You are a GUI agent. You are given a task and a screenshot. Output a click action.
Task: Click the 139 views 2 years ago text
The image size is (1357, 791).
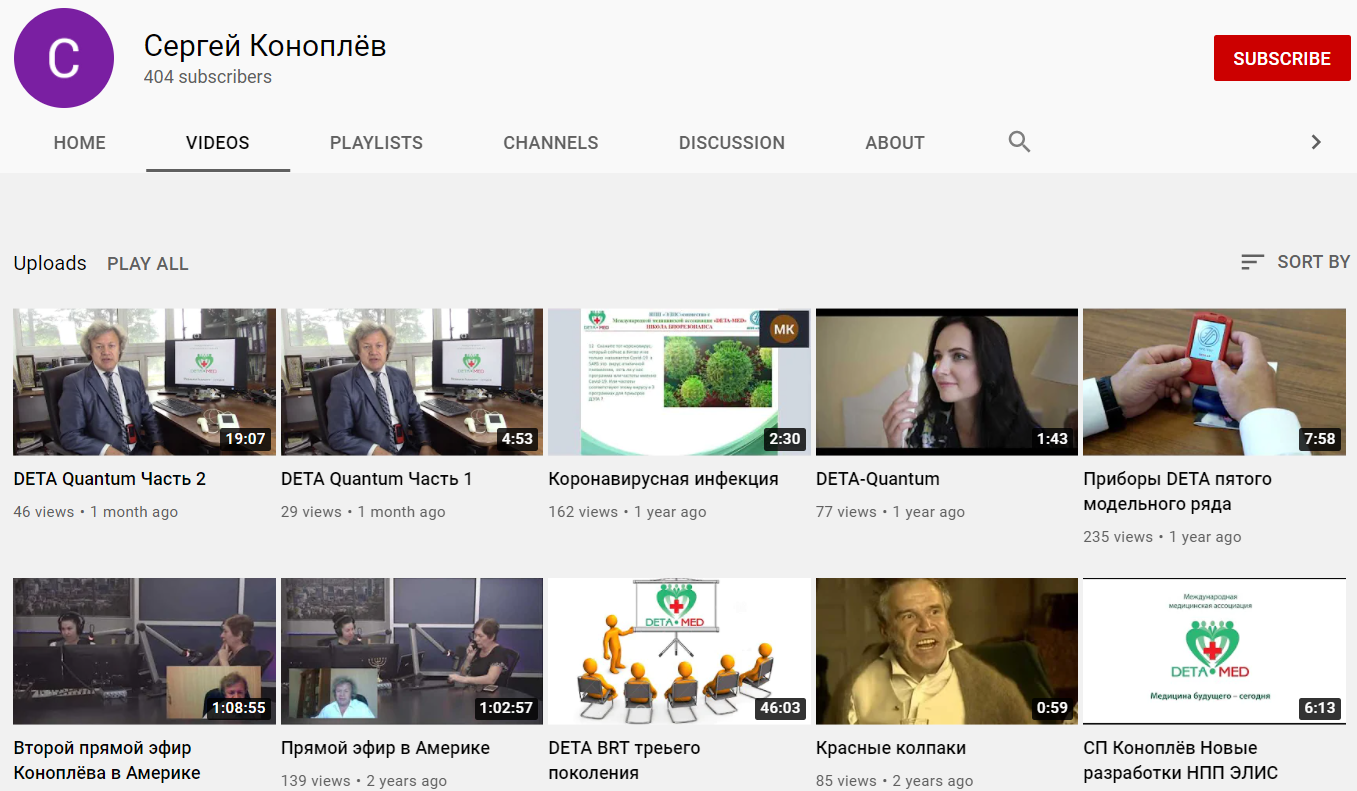pos(364,781)
